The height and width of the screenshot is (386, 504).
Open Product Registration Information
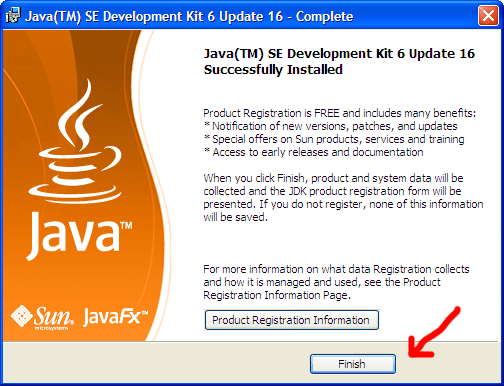(x=291, y=320)
